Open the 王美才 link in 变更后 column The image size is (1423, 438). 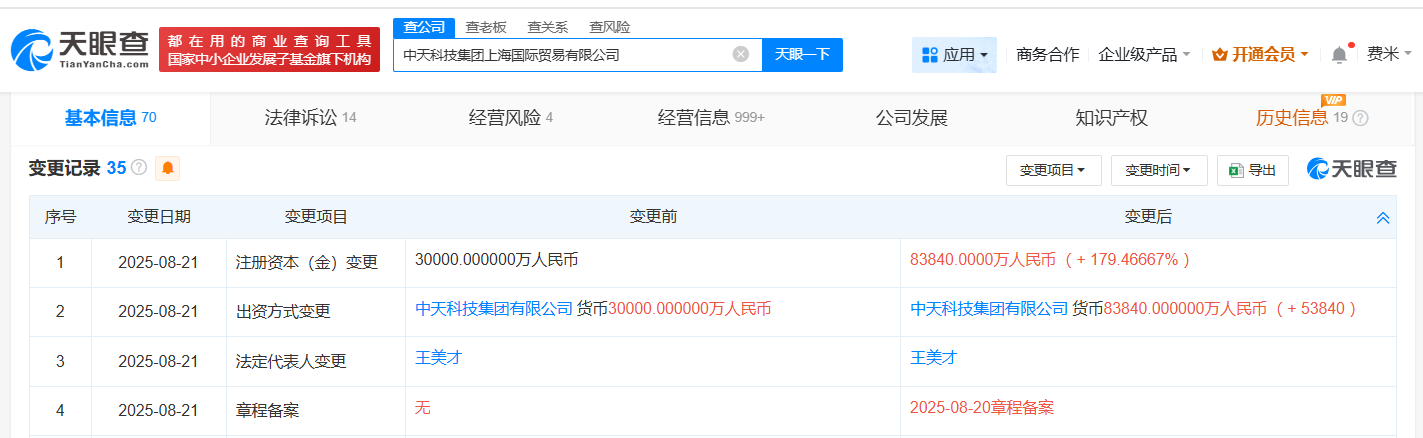click(933, 357)
